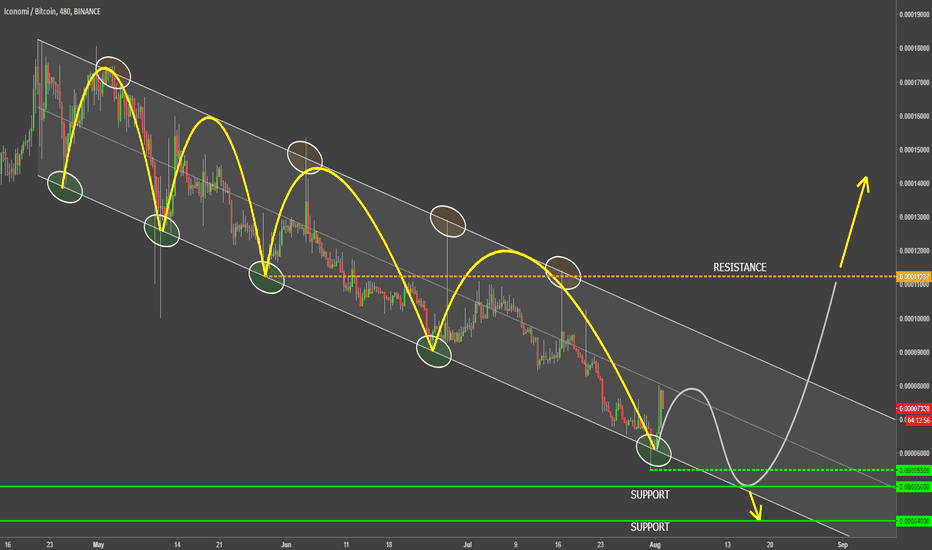
Task: Click the 13 date label on time axis
Action: coord(728,545)
